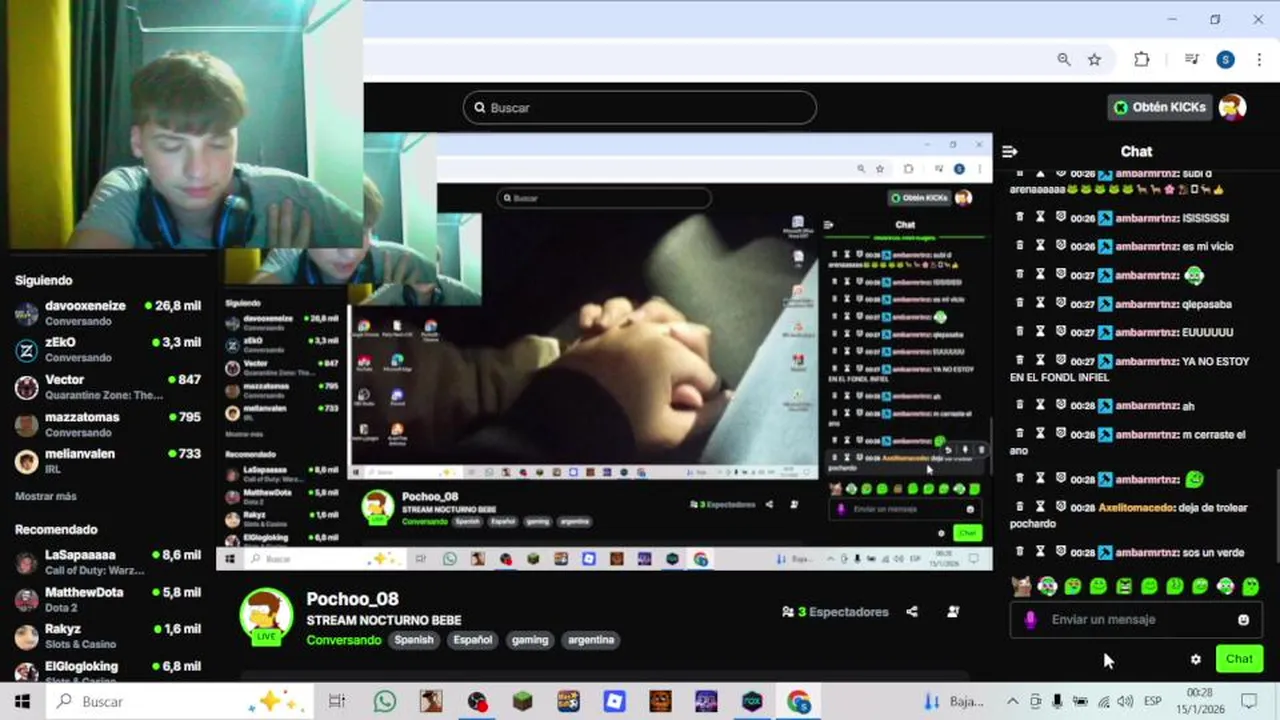Click the '3 Espectadores' viewer count
This screenshot has height=720, width=1280.
click(835, 611)
